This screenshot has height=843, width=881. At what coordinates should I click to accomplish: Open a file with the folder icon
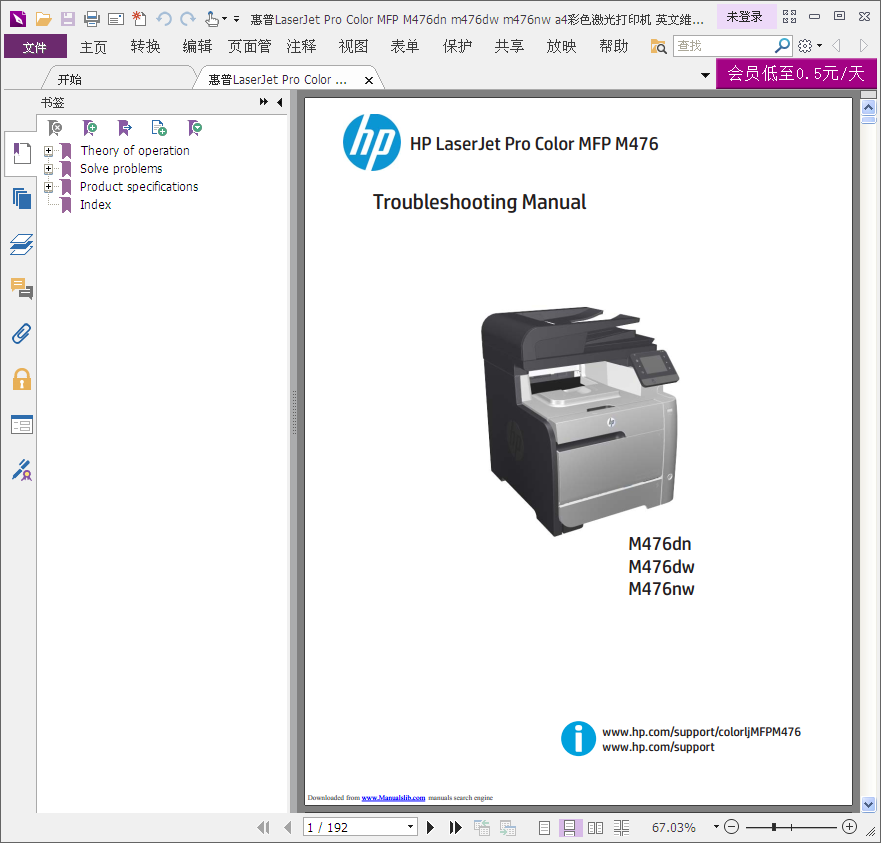coord(43,19)
